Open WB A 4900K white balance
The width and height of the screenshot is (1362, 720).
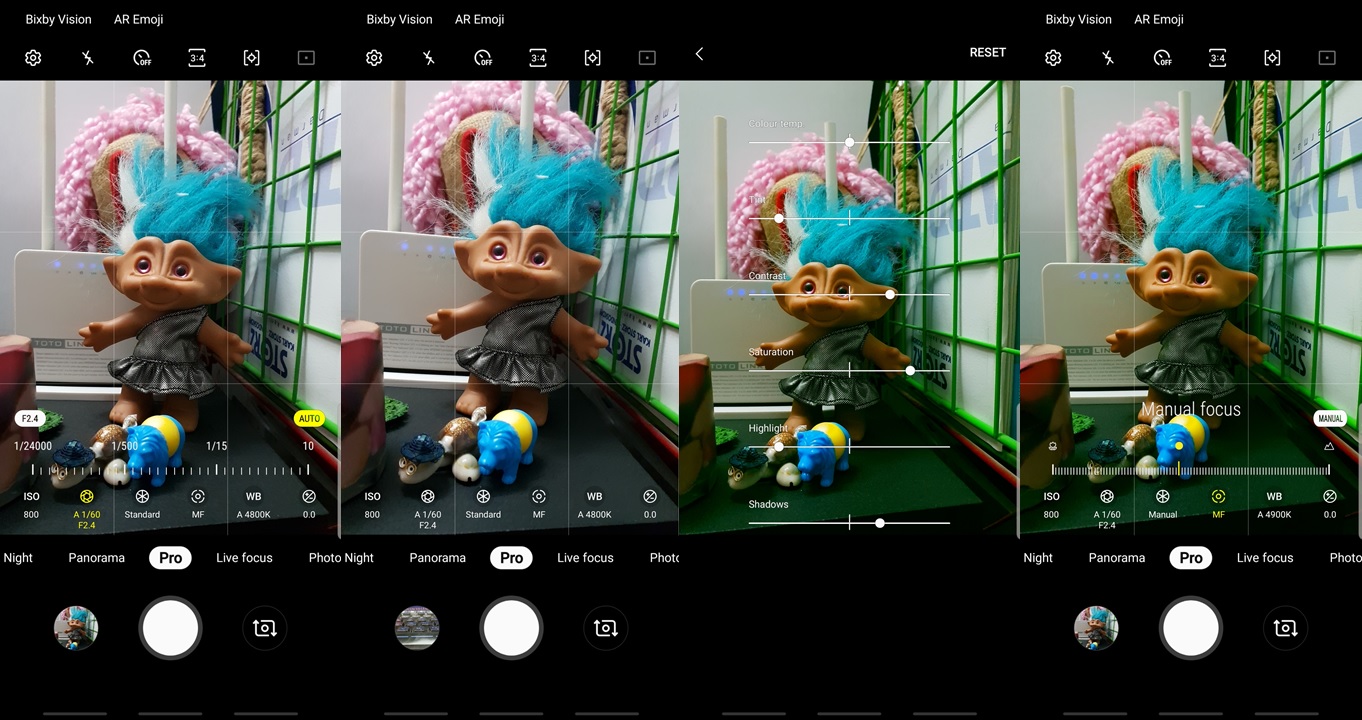coord(1274,504)
